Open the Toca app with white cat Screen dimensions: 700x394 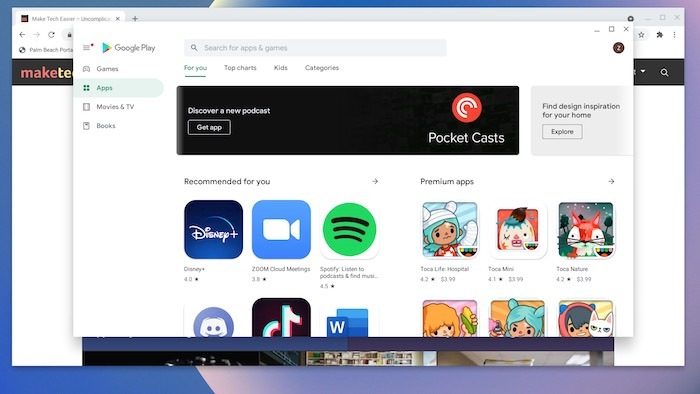[586, 318]
